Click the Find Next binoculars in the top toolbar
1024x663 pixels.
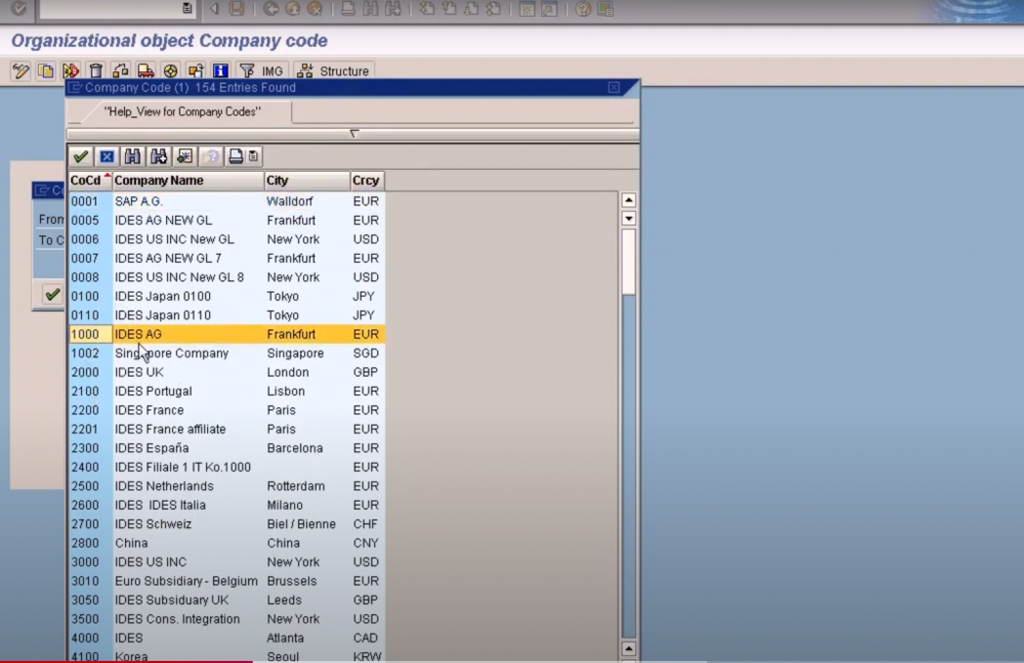point(392,8)
